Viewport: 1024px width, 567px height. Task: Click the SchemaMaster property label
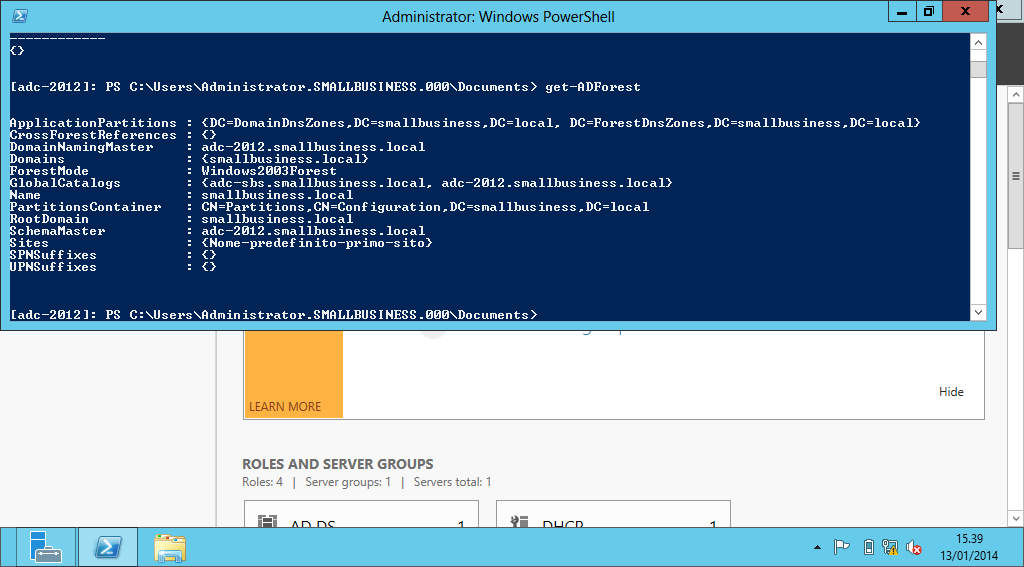[57, 231]
